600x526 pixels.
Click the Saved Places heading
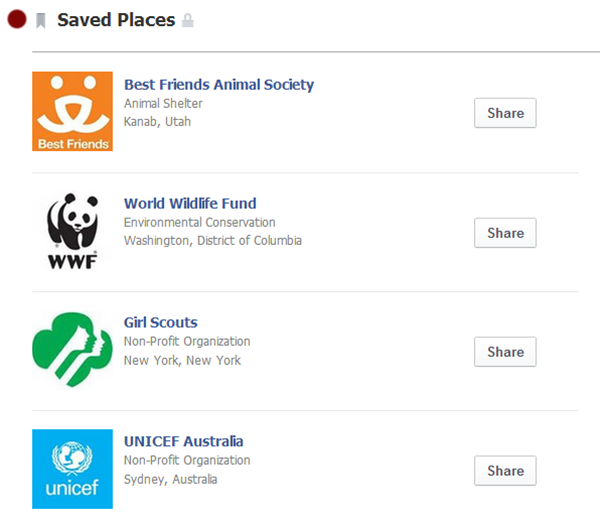click(116, 20)
